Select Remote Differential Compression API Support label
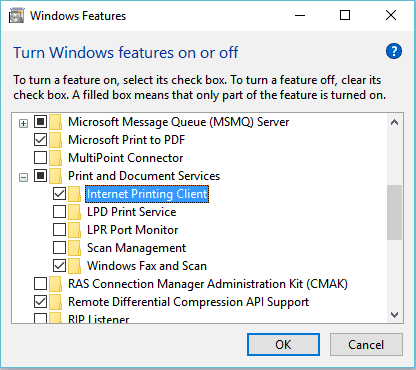The height and width of the screenshot is (370, 416). 189,302
